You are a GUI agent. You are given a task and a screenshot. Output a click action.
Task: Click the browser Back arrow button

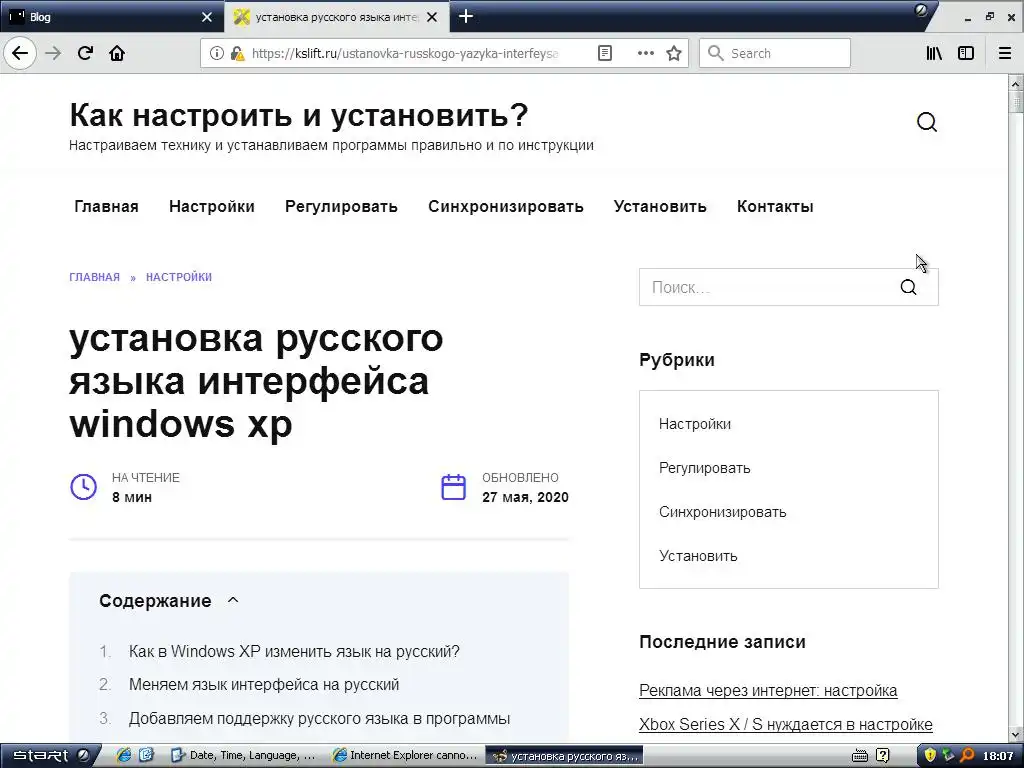point(20,53)
